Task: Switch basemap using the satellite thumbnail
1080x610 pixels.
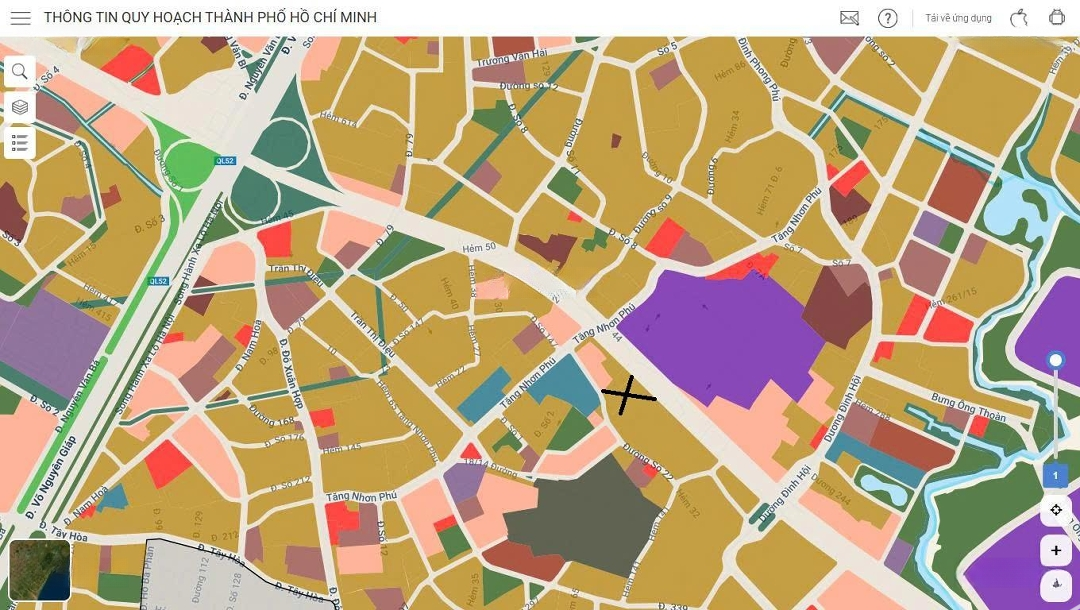Action: [40, 570]
